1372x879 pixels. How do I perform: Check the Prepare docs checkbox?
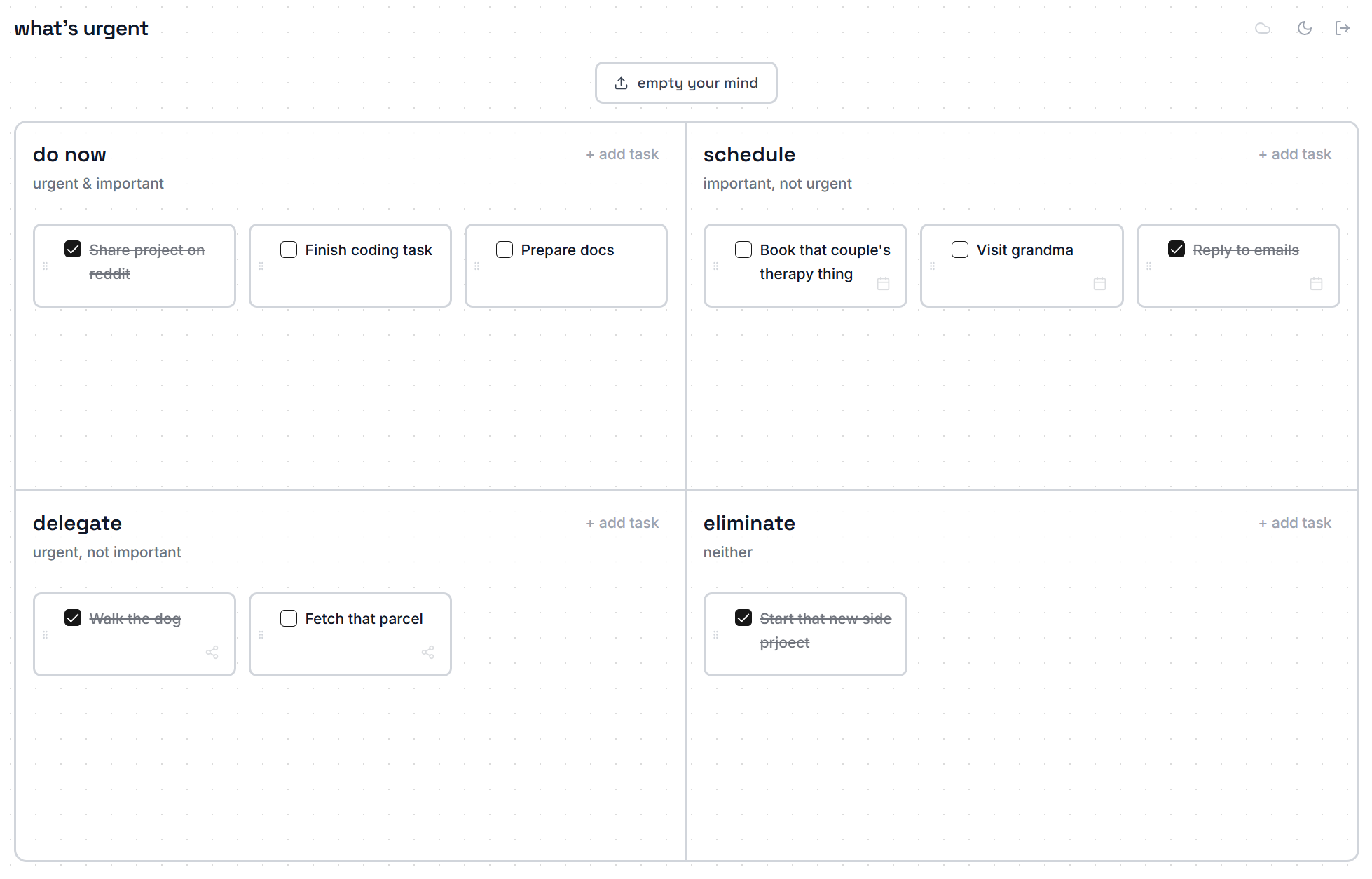(x=505, y=250)
